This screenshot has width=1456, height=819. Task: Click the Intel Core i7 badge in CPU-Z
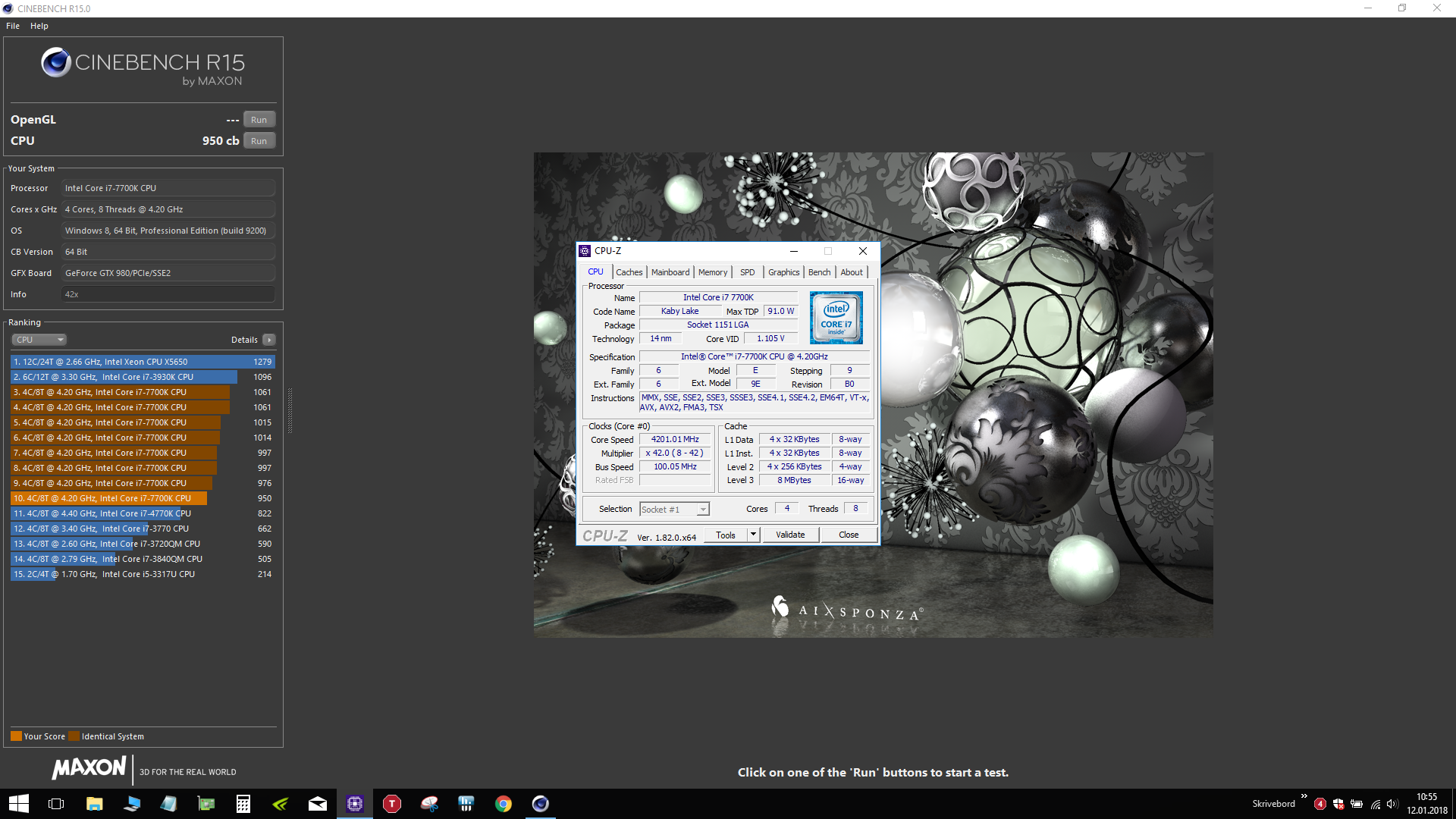(x=836, y=318)
